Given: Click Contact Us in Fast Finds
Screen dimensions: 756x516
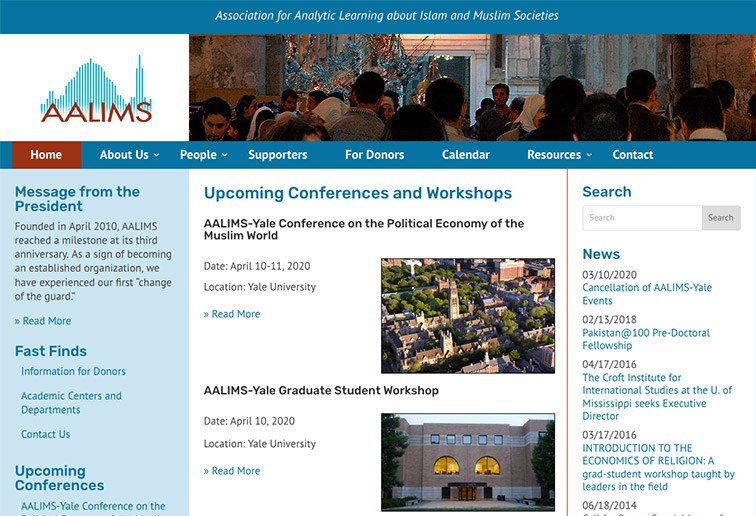Looking at the screenshot, I should pyautogui.click(x=45, y=435).
